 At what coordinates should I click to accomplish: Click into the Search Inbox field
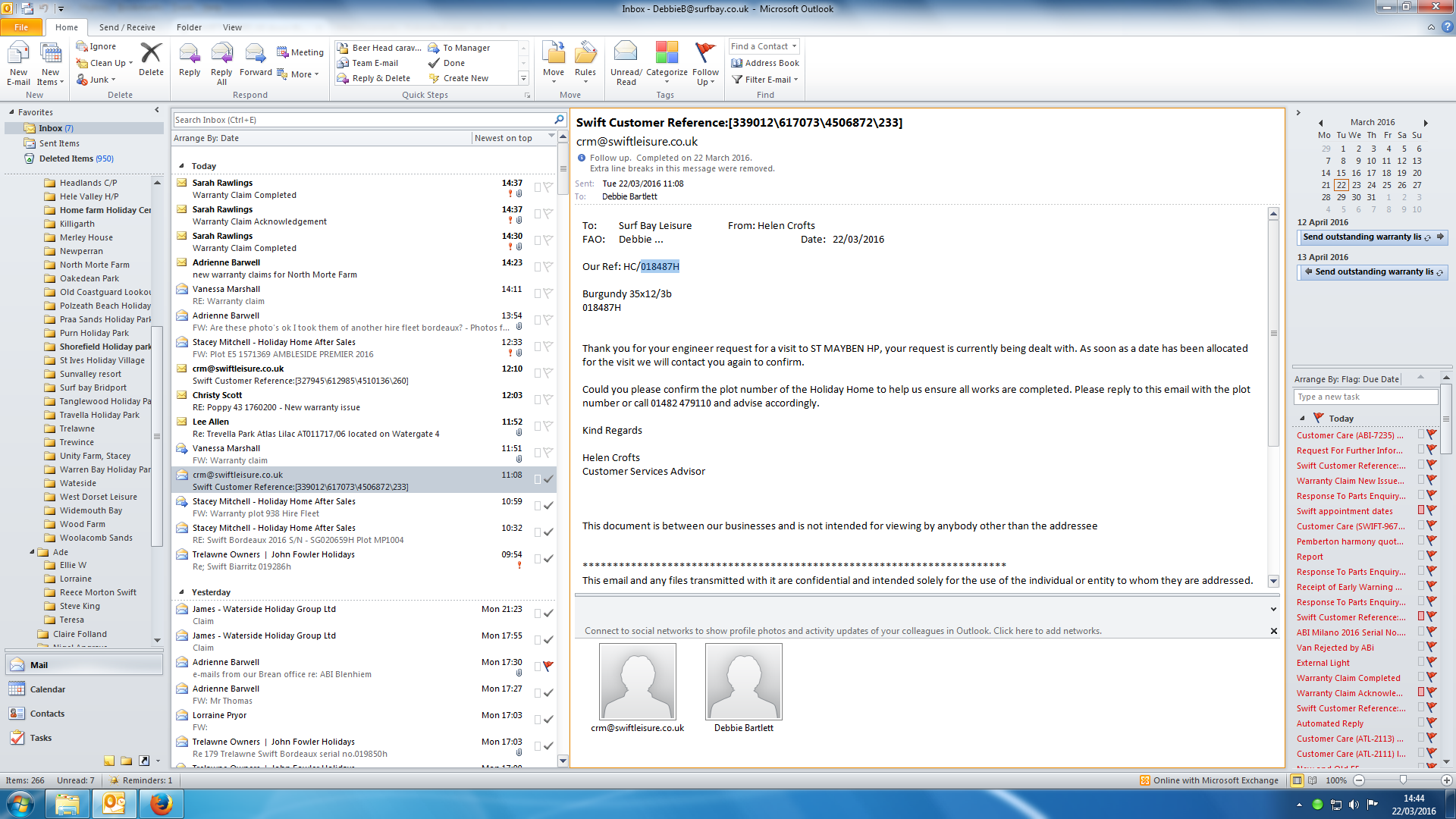pyautogui.click(x=362, y=120)
